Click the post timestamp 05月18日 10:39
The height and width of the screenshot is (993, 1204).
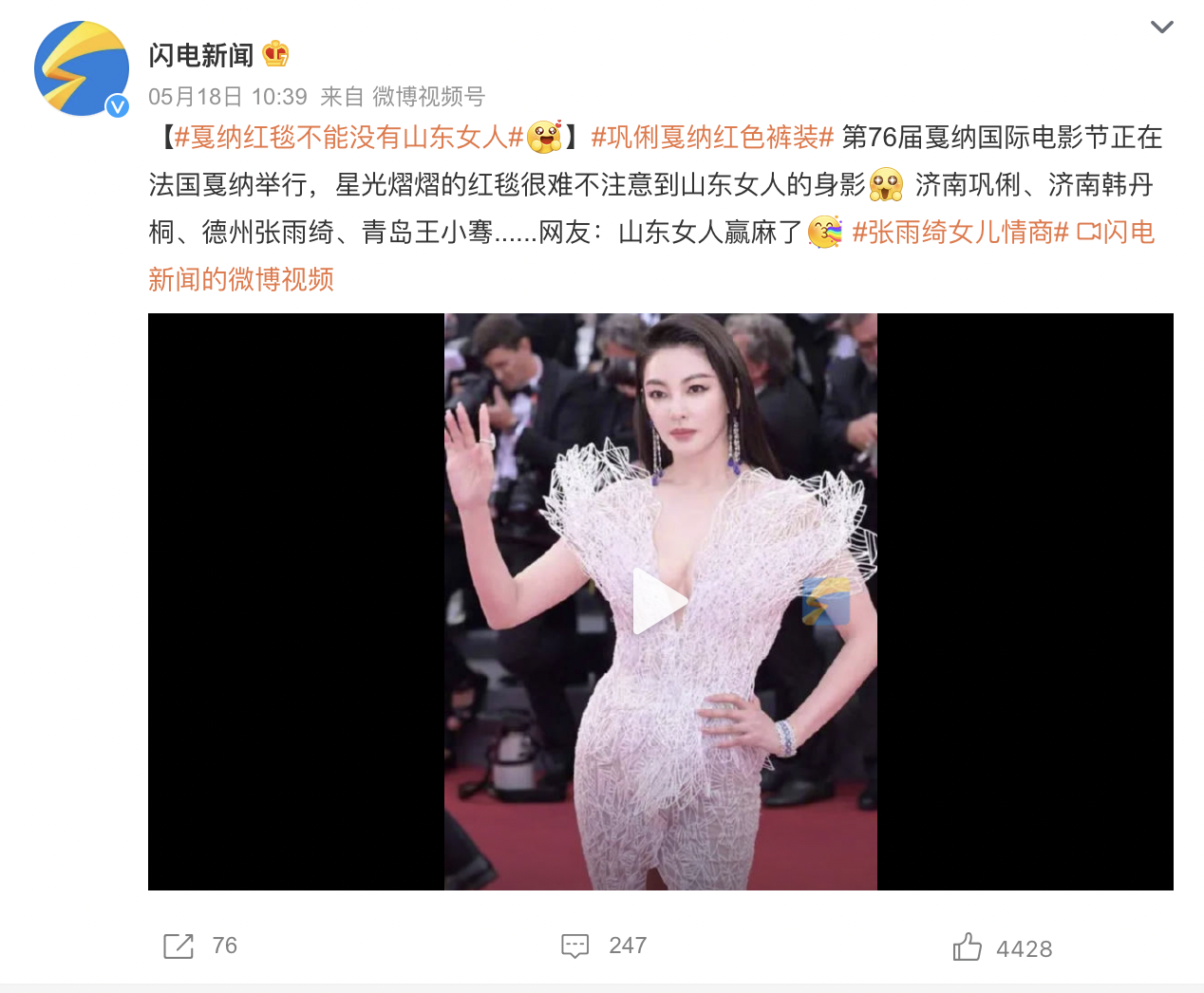[x=228, y=97]
